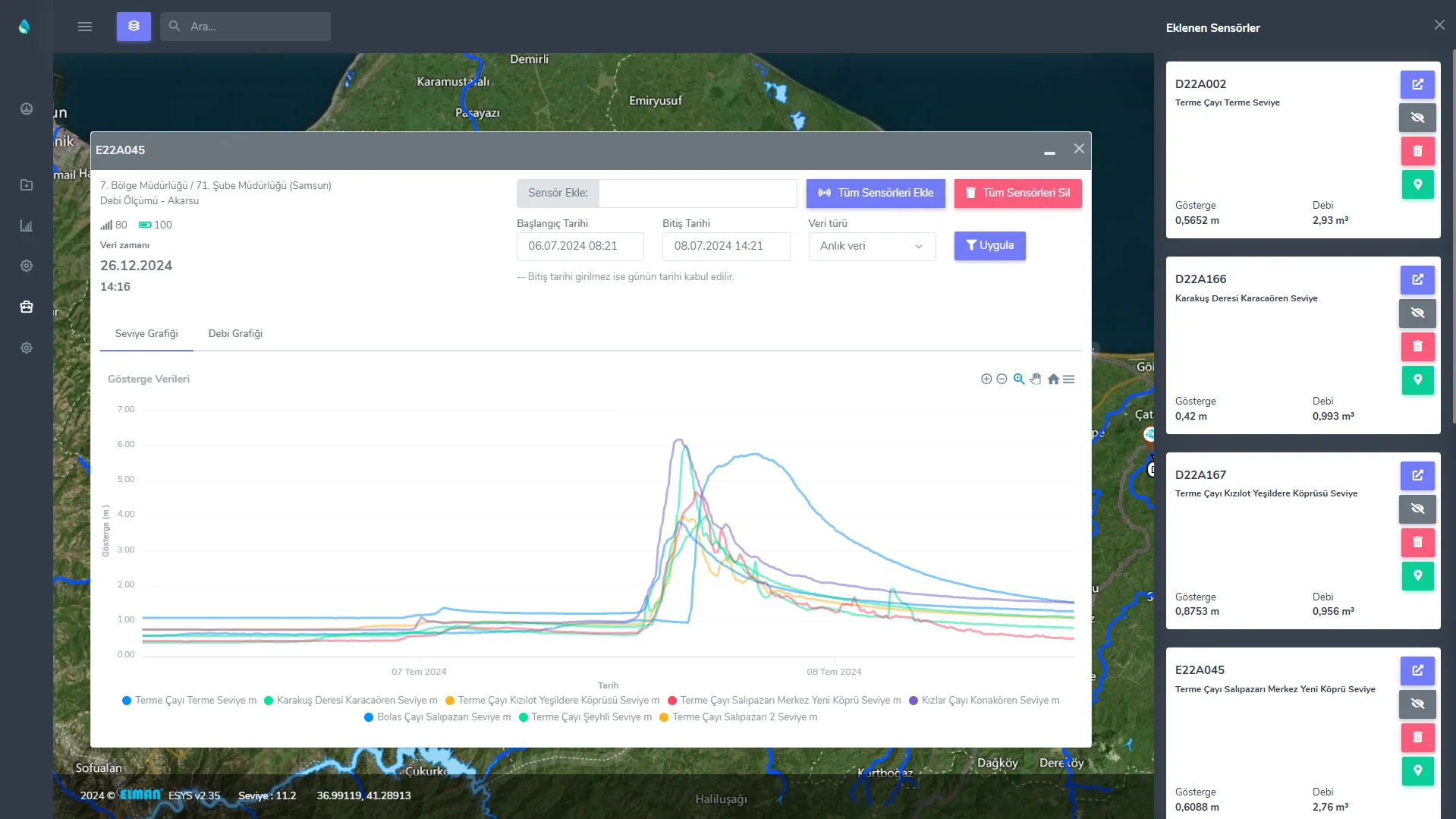Viewport: 1456px width, 819px height.
Task: Open external link for D22A002 sensor
Action: pos(1417,84)
